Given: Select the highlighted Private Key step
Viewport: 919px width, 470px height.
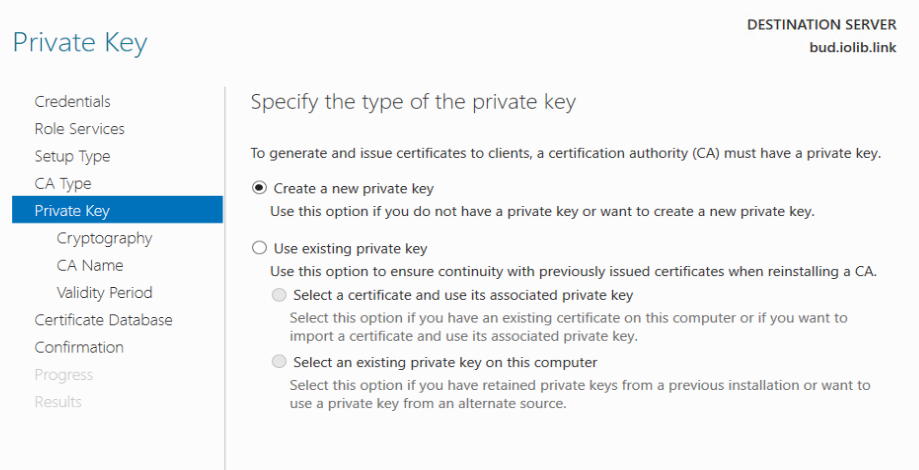Looking at the screenshot, I should [117, 210].
